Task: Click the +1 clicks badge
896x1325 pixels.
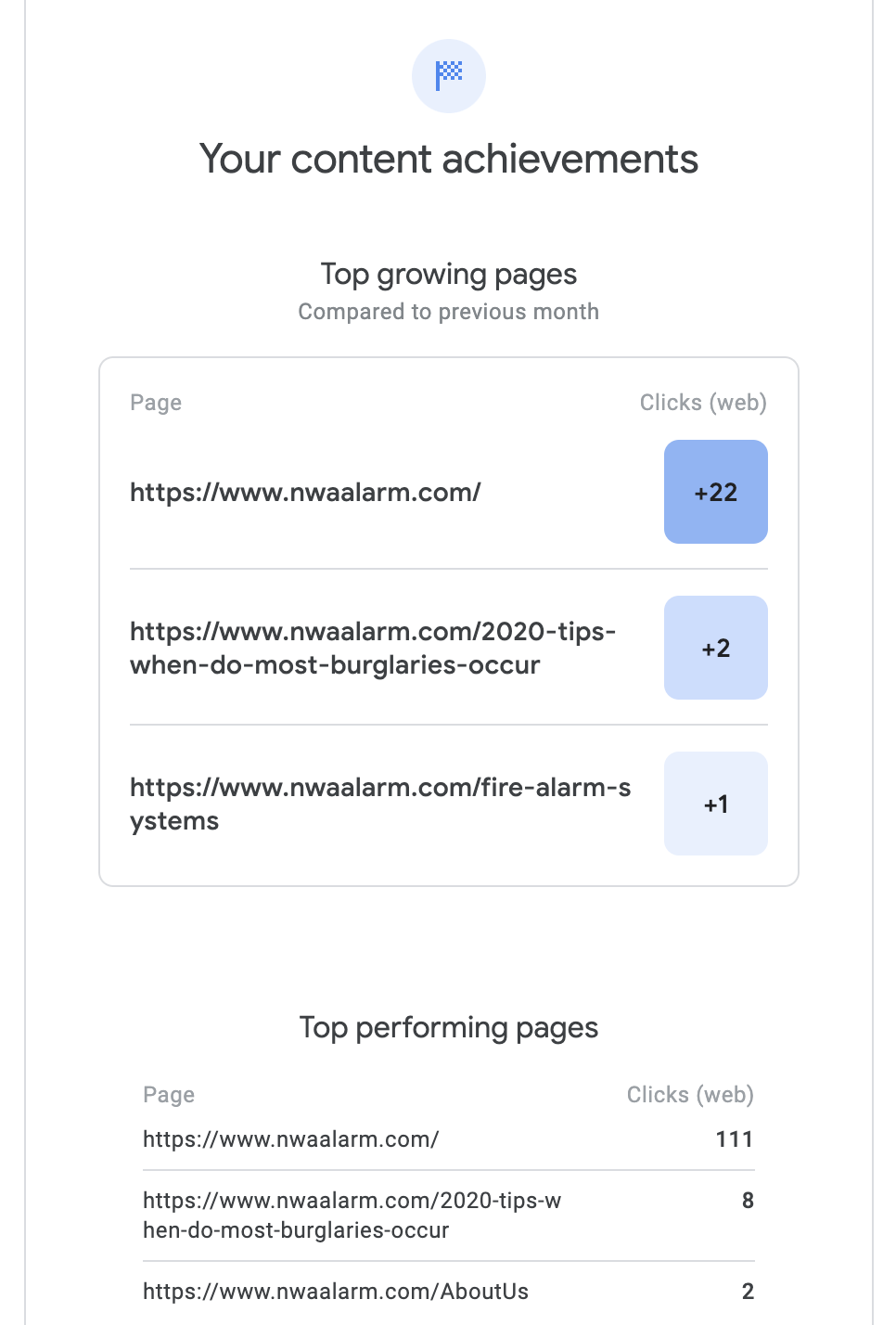Action: (715, 804)
